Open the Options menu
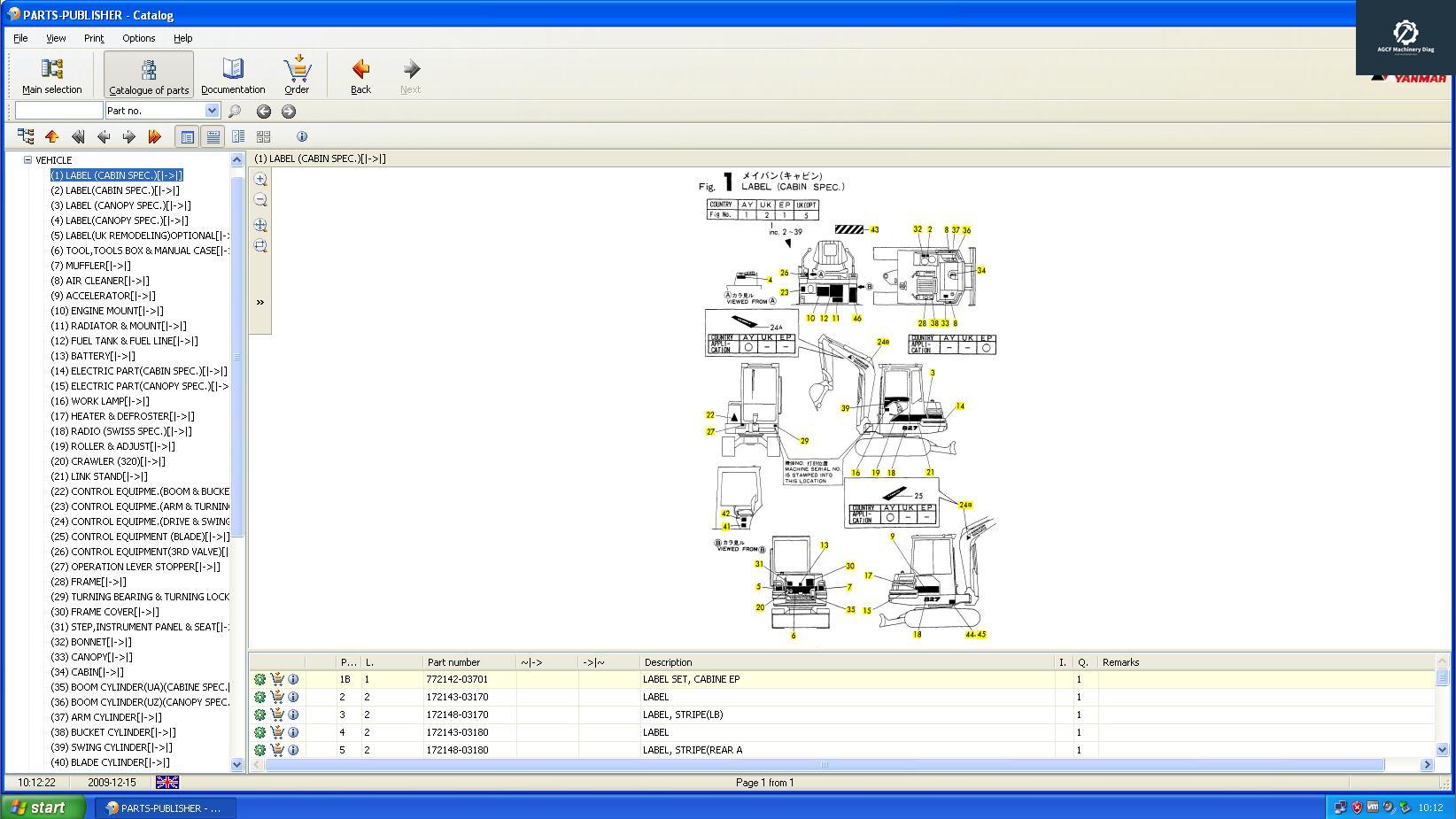This screenshot has width=1456, height=819. point(138,38)
